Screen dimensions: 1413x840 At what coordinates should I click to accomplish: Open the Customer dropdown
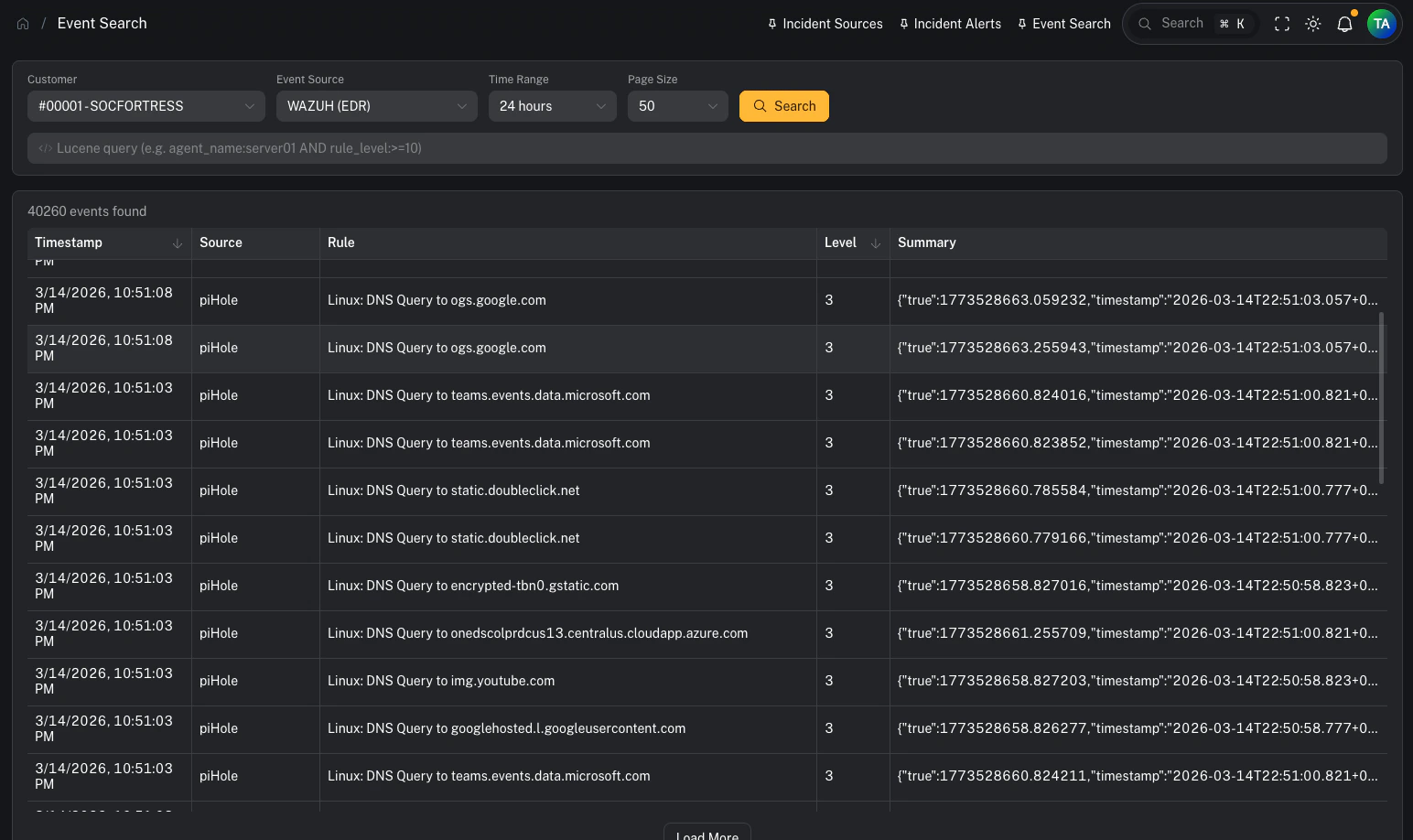(146, 106)
